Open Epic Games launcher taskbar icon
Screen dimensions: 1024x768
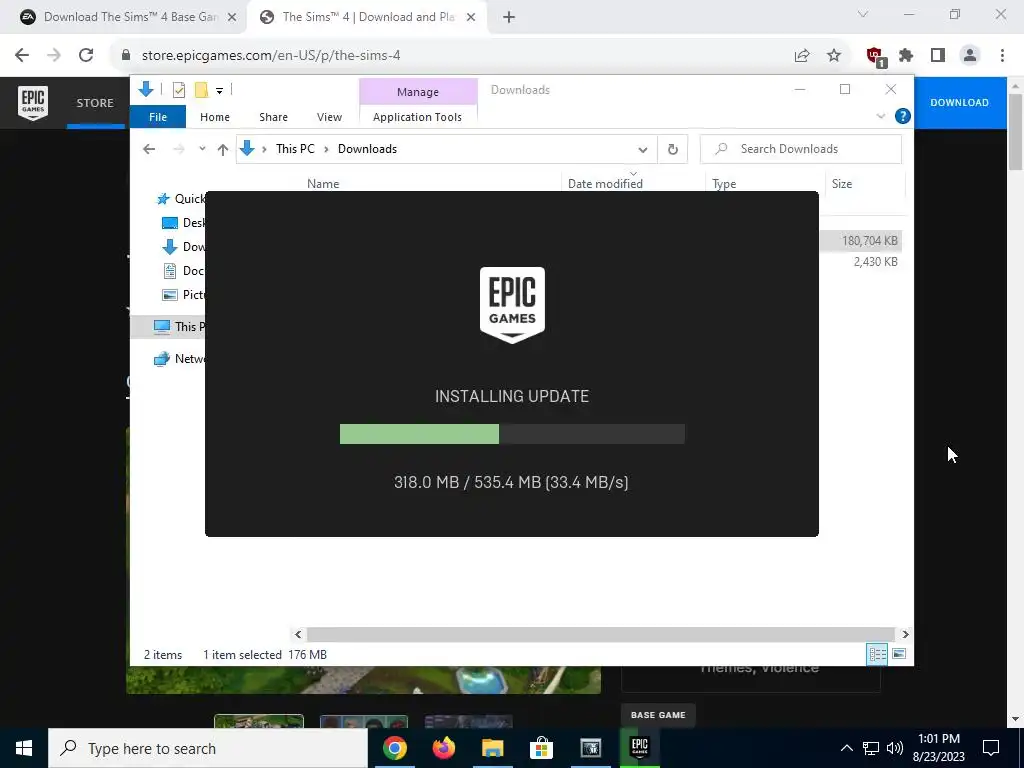point(639,748)
